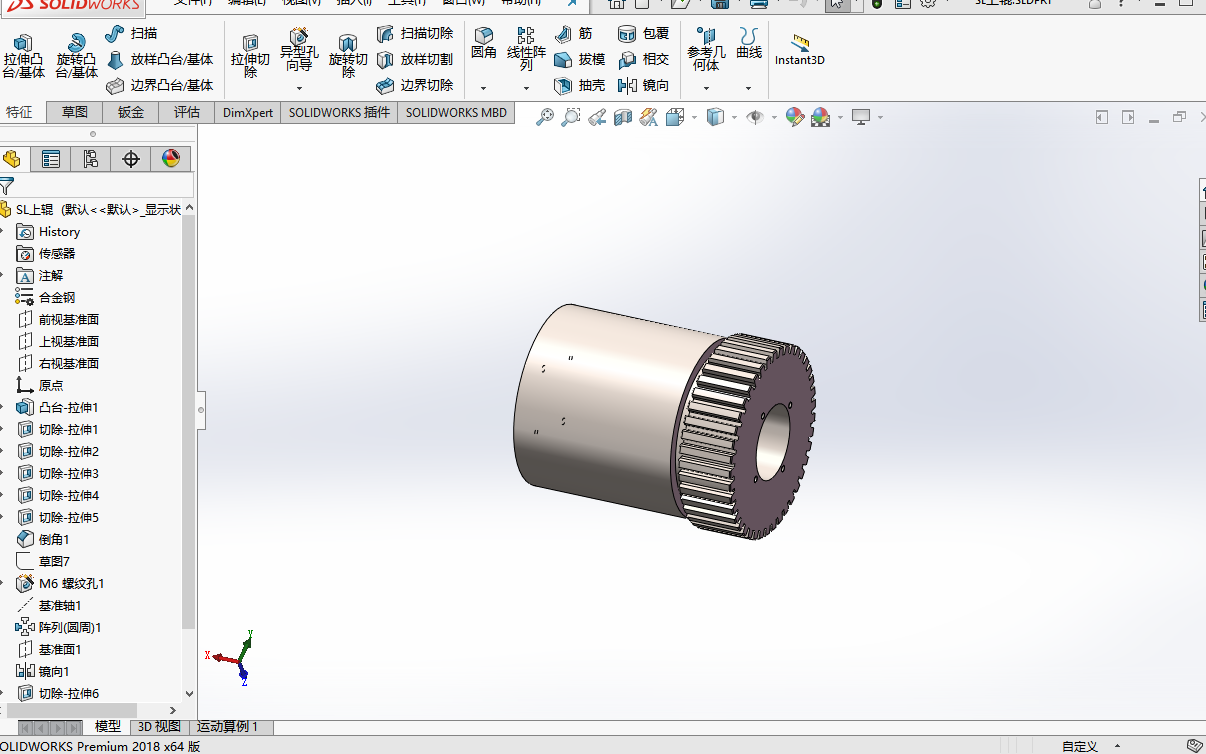Viewport: 1206px width, 754px height.
Task: Switch to the SOLIDWORKS 插件 tab
Action: (339, 112)
